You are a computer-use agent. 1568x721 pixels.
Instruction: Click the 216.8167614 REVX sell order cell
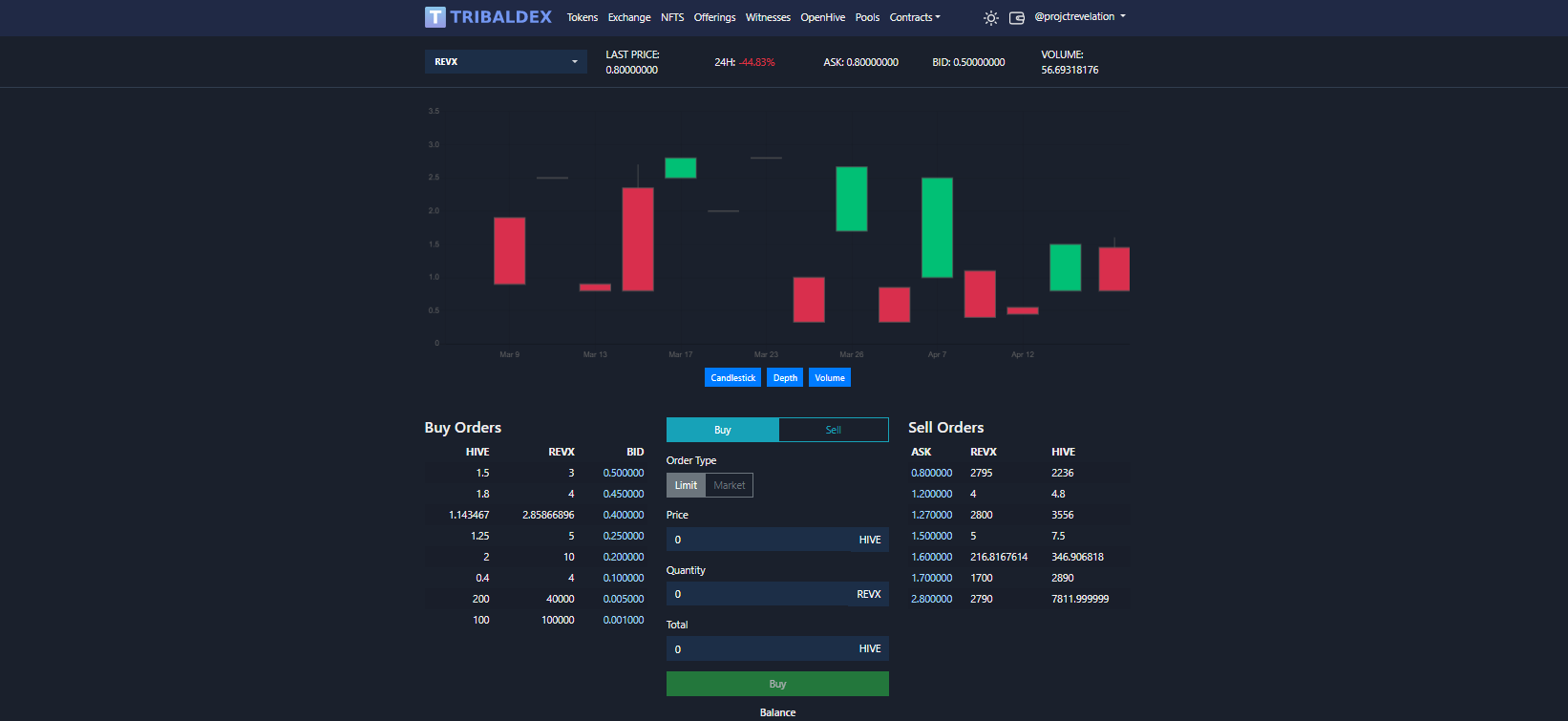click(x=999, y=557)
